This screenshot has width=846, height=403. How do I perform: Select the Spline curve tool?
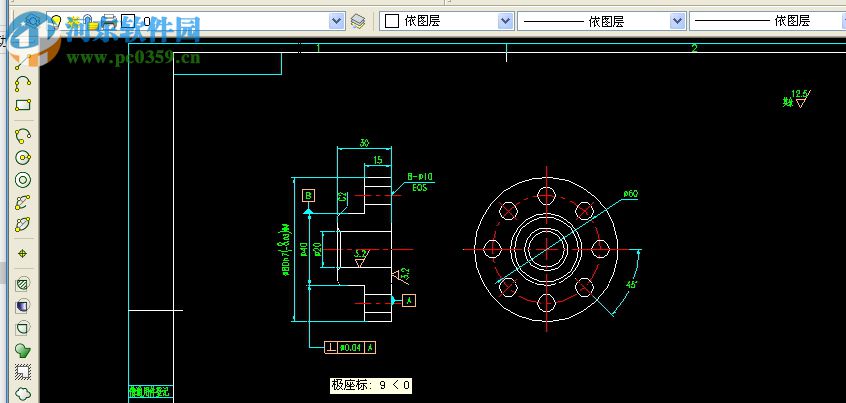point(23,202)
